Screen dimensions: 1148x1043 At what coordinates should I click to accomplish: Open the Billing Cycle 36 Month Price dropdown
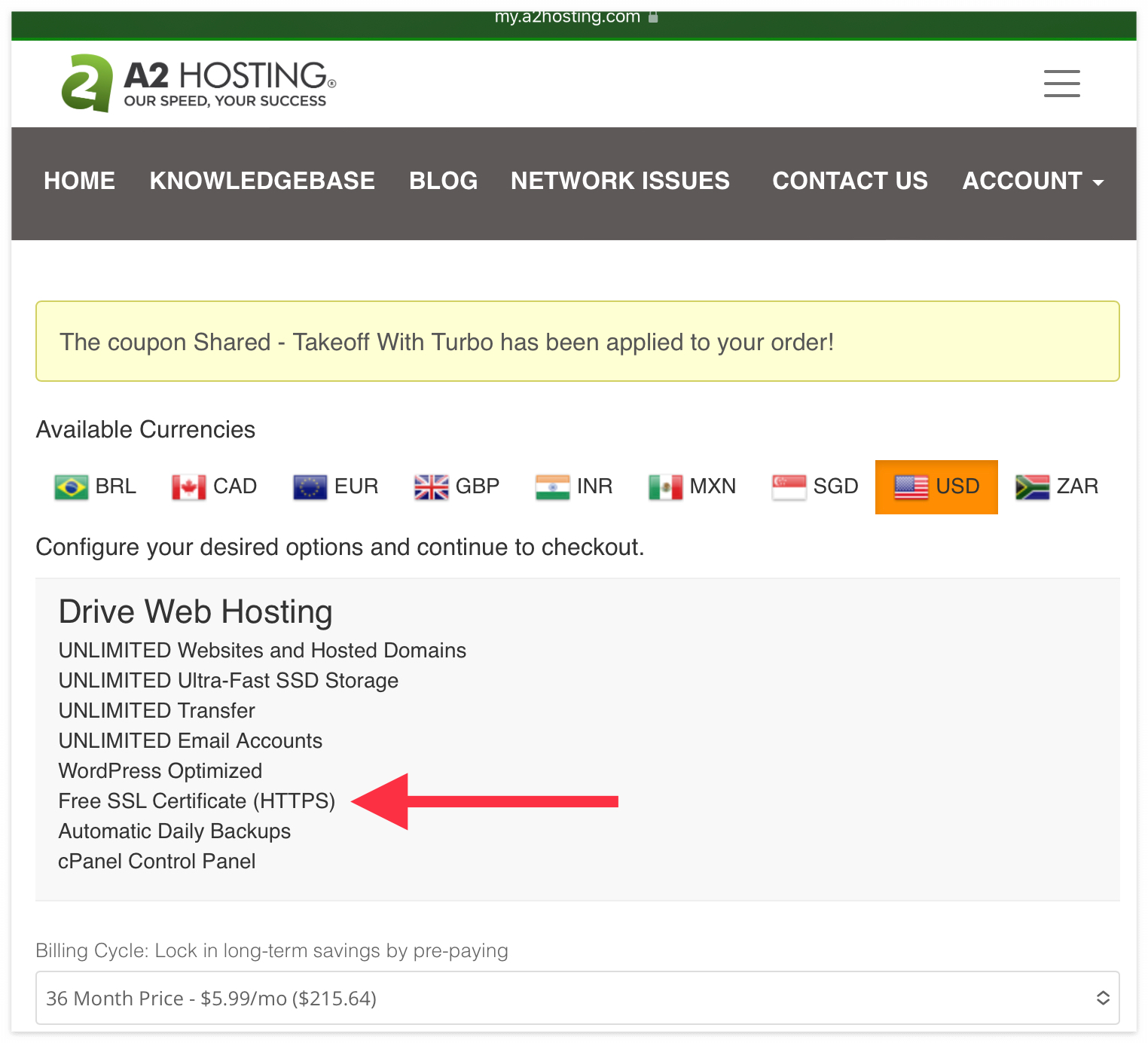pos(578,998)
